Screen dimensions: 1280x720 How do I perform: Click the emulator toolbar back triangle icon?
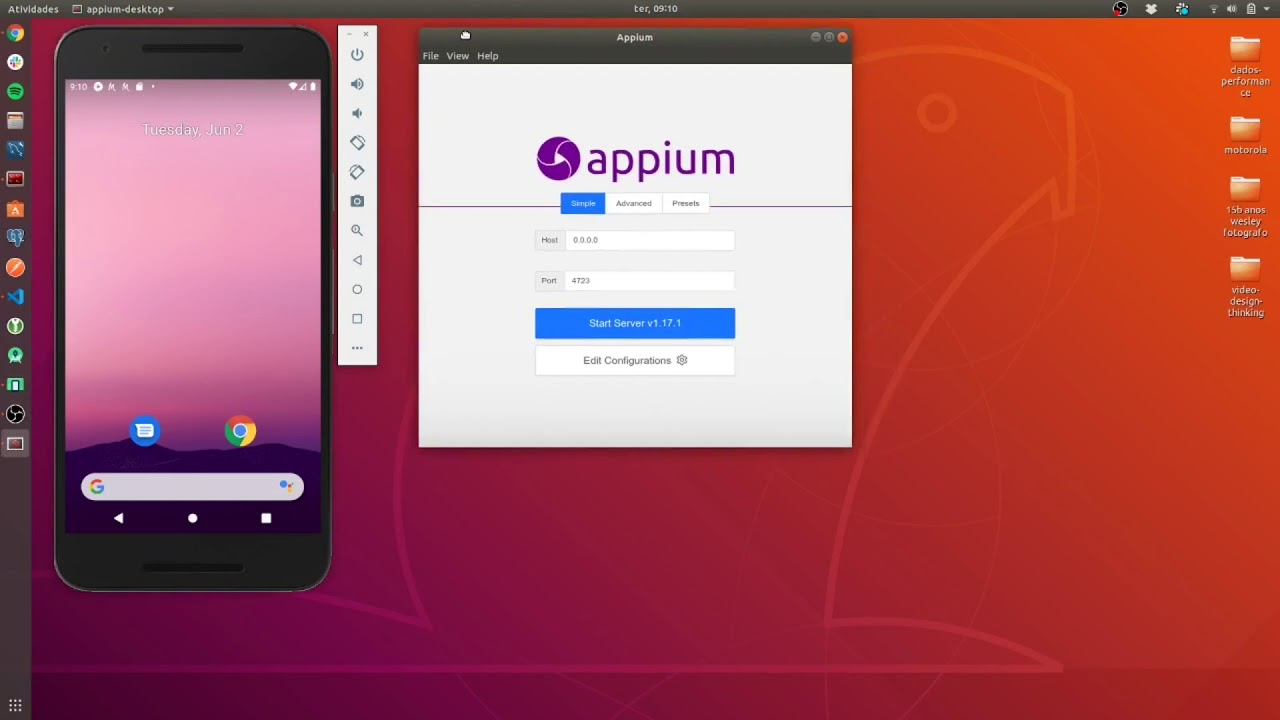pyautogui.click(x=357, y=260)
